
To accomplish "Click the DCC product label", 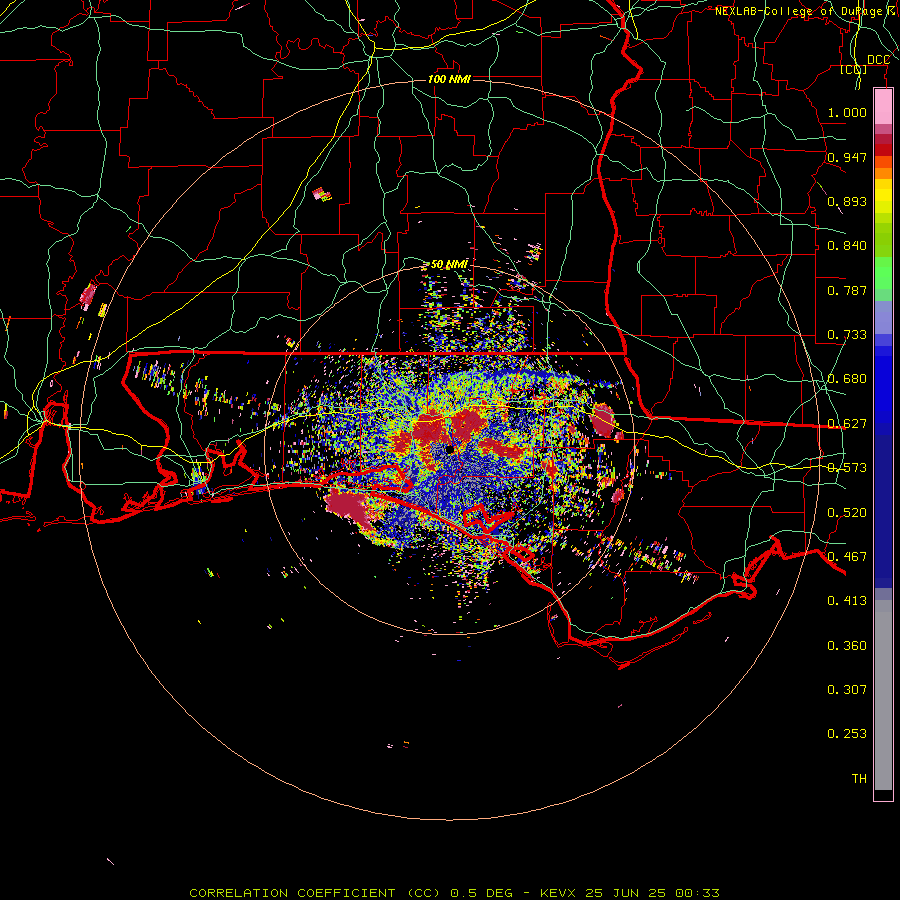I will [878, 60].
